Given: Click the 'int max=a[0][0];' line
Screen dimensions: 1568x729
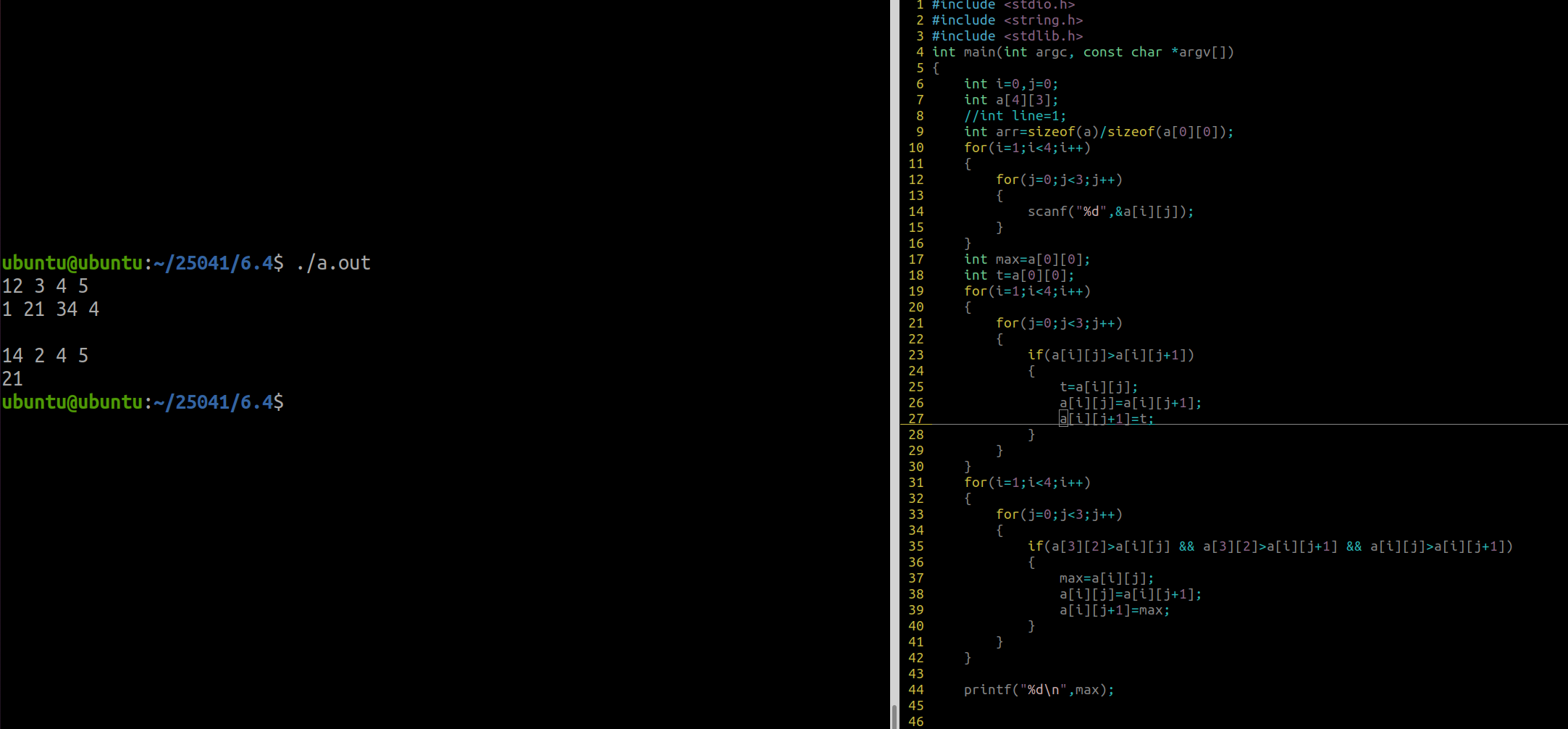Looking at the screenshot, I should coord(1027,259).
